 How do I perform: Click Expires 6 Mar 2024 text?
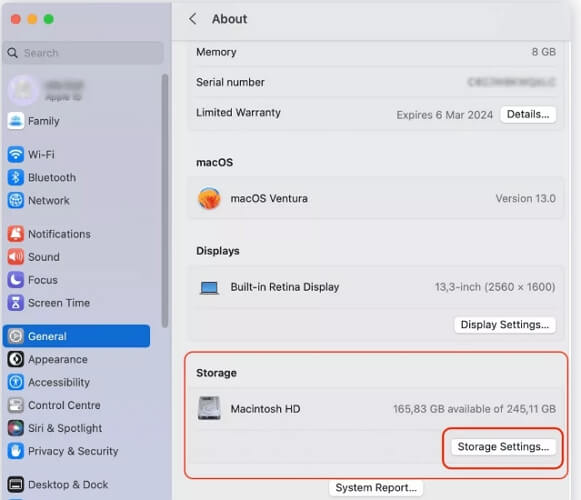coord(445,115)
